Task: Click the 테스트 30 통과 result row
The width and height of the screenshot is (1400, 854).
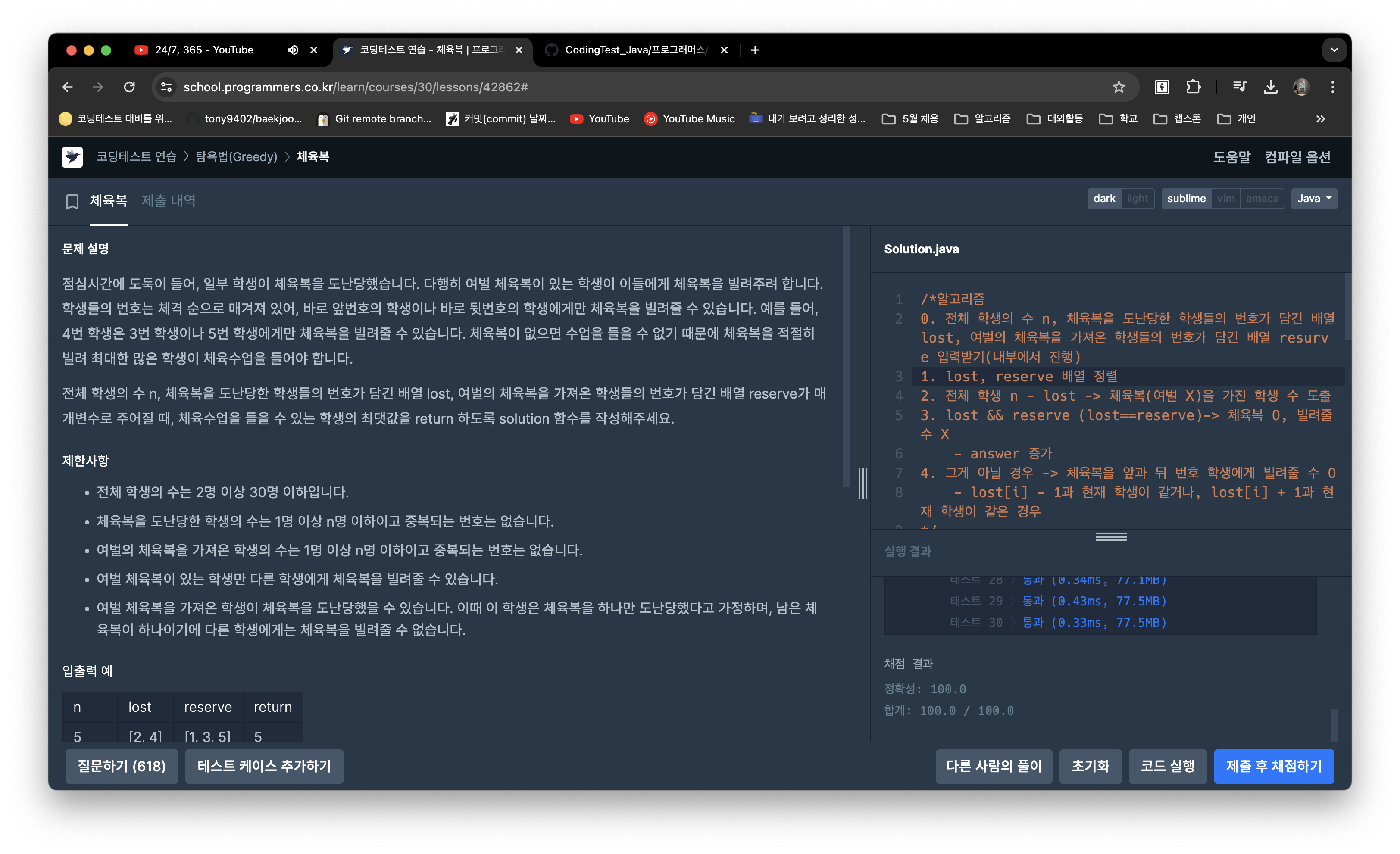Action: point(1058,623)
